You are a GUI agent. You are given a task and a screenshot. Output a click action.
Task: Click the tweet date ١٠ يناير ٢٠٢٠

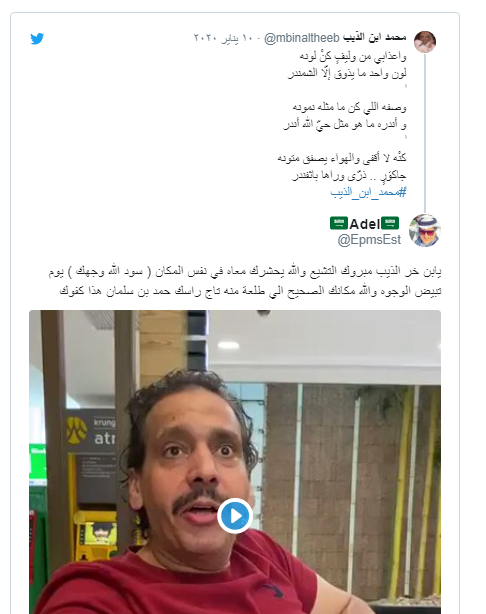point(224,38)
